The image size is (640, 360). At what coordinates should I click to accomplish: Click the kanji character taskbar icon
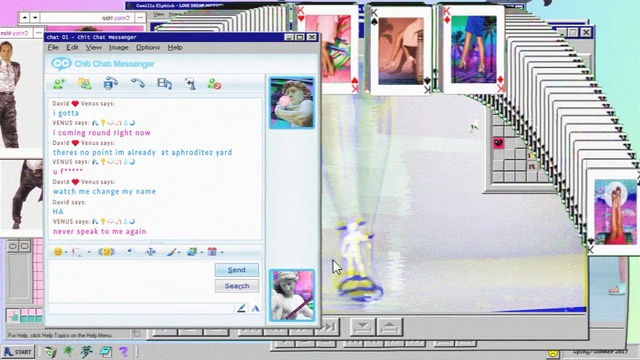pos(87,351)
